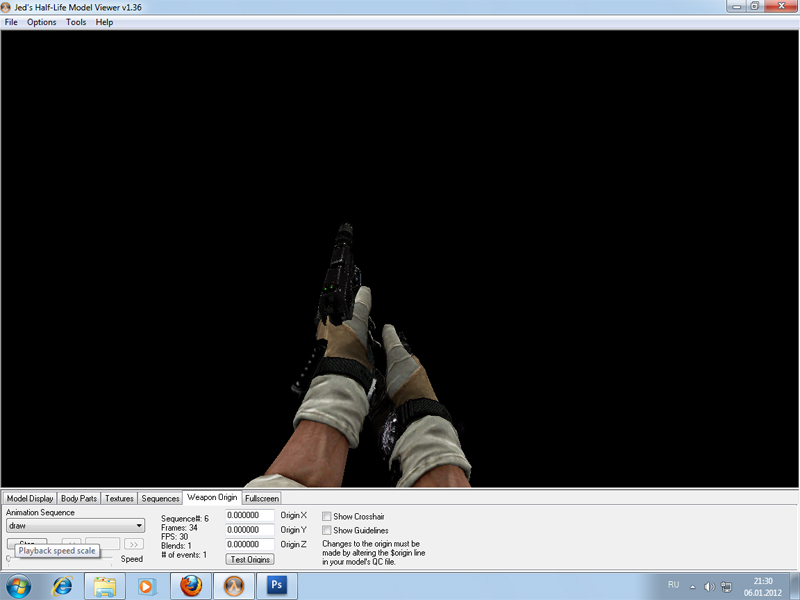Click the 'Blends: 1' info text
Screen dimensions: 800x600
tap(177, 546)
